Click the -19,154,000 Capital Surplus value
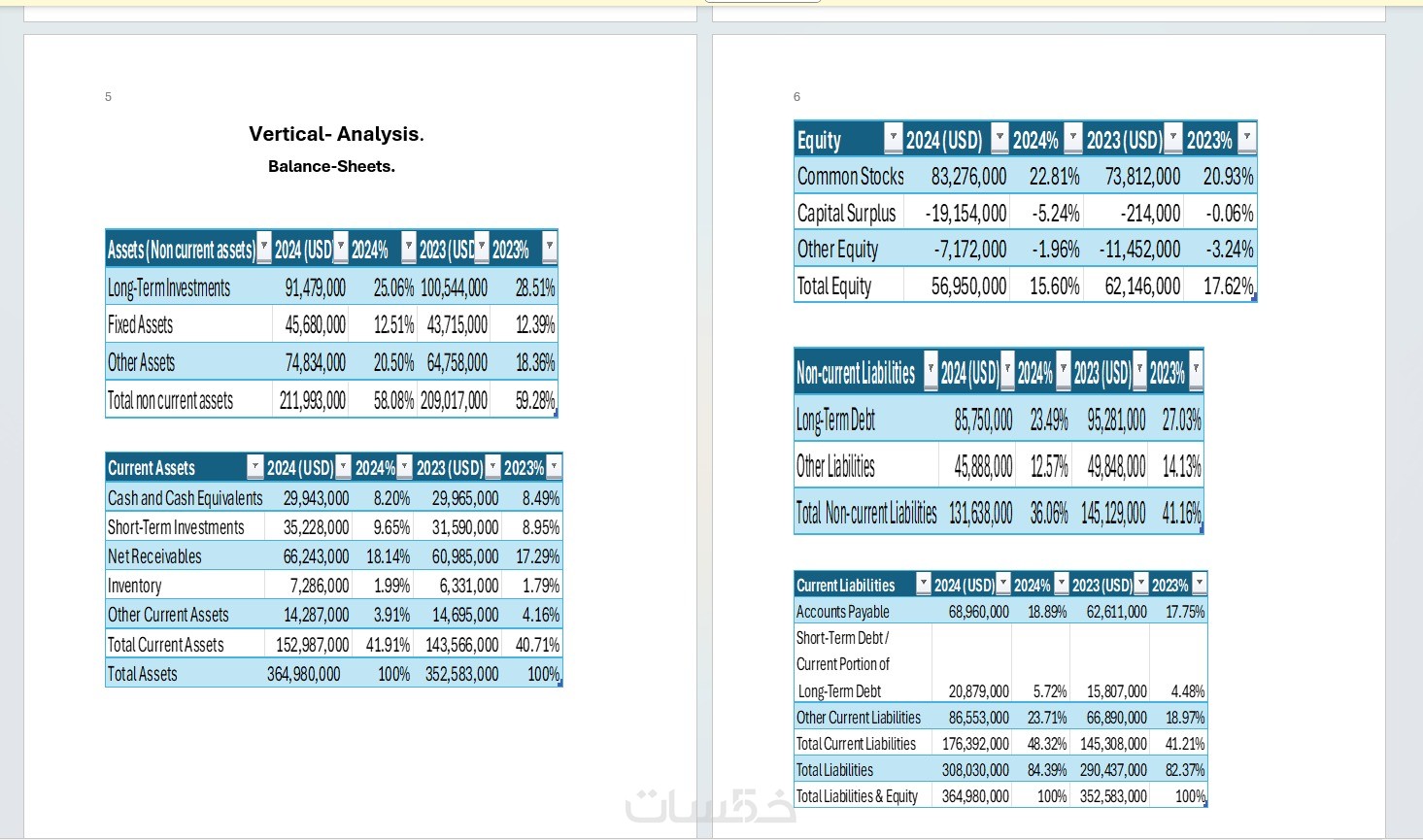The image size is (1423, 840). click(x=966, y=213)
